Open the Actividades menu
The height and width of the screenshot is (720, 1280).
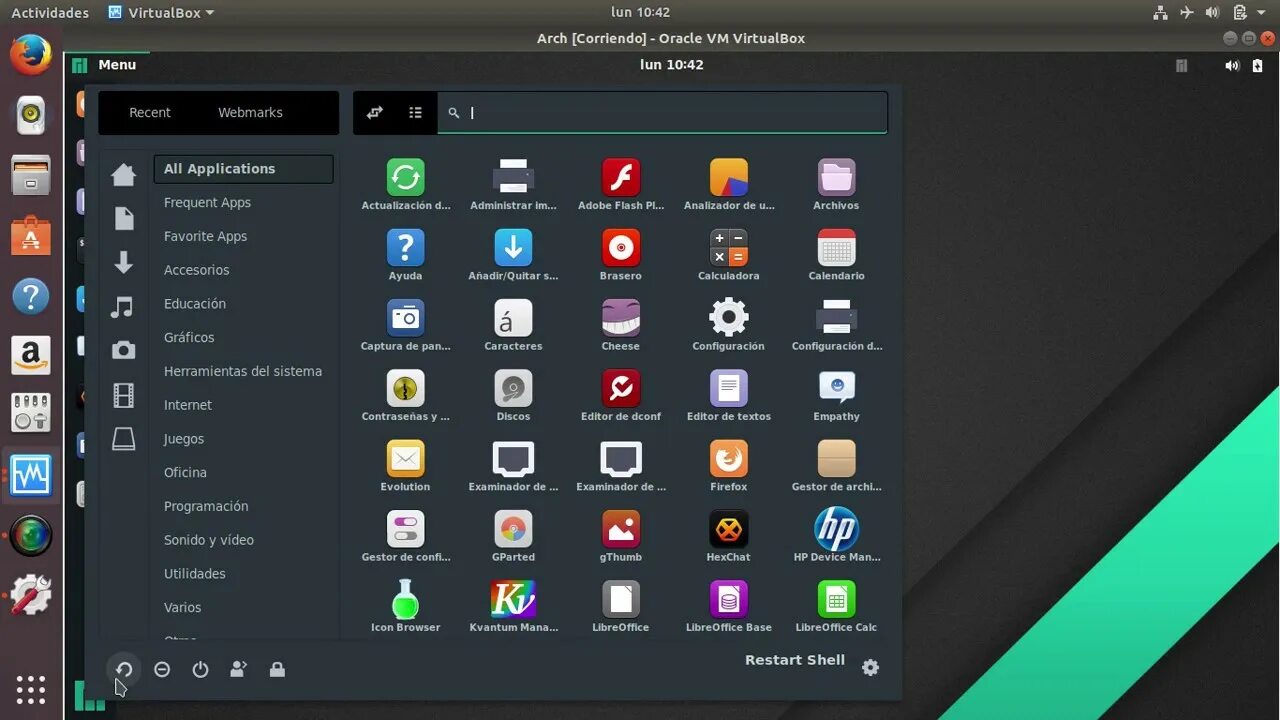pyautogui.click(x=50, y=12)
